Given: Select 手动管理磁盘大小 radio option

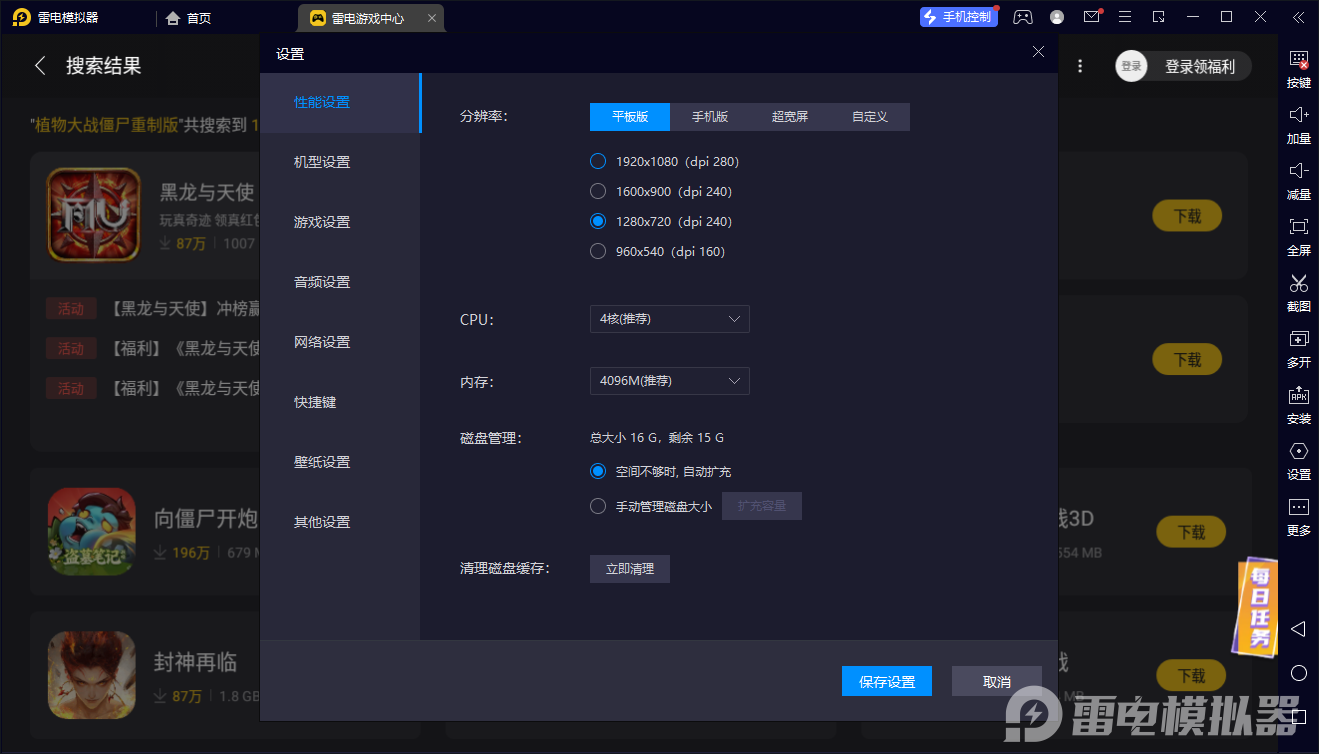Looking at the screenshot, I should [x=598, y=506].
